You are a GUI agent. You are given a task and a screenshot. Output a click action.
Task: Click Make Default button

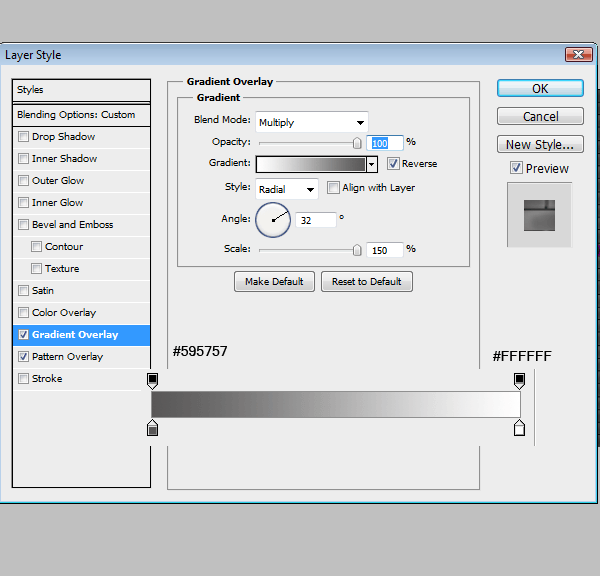pos(274,282)
